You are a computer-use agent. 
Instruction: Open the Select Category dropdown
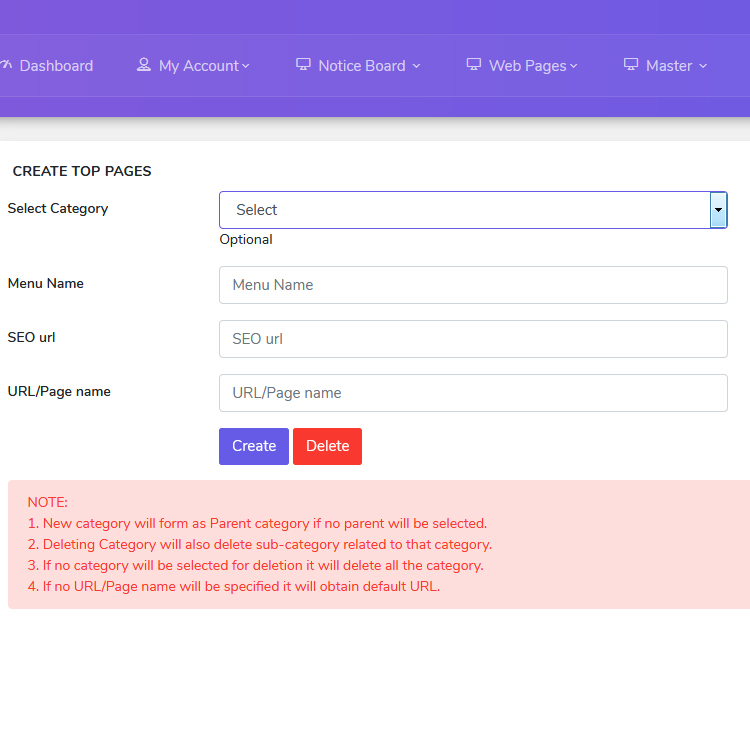click(464, 210)
